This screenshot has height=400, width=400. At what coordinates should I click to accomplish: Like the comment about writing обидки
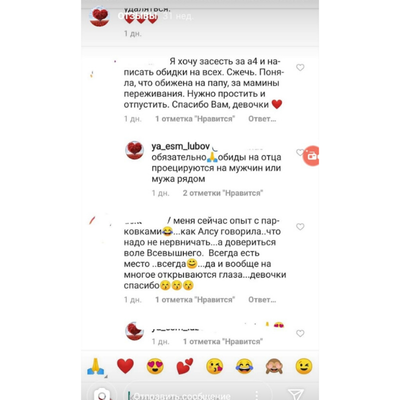pos(300,67)
